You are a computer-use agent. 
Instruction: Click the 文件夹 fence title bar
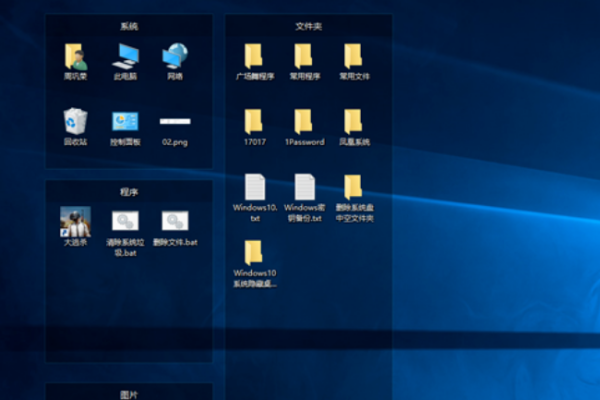[x=308, y=26]
